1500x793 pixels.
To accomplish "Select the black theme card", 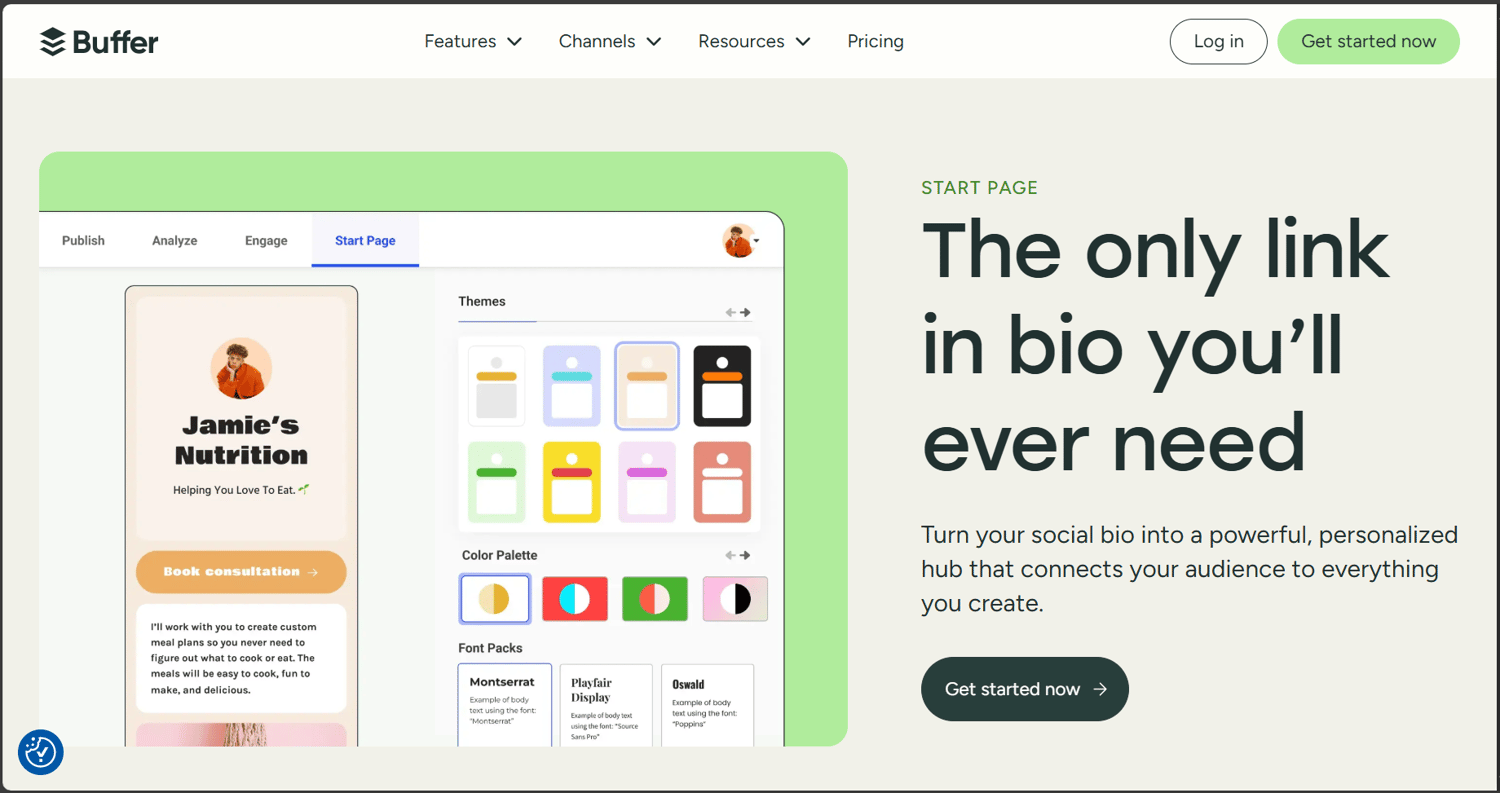I will pos(722,386).
